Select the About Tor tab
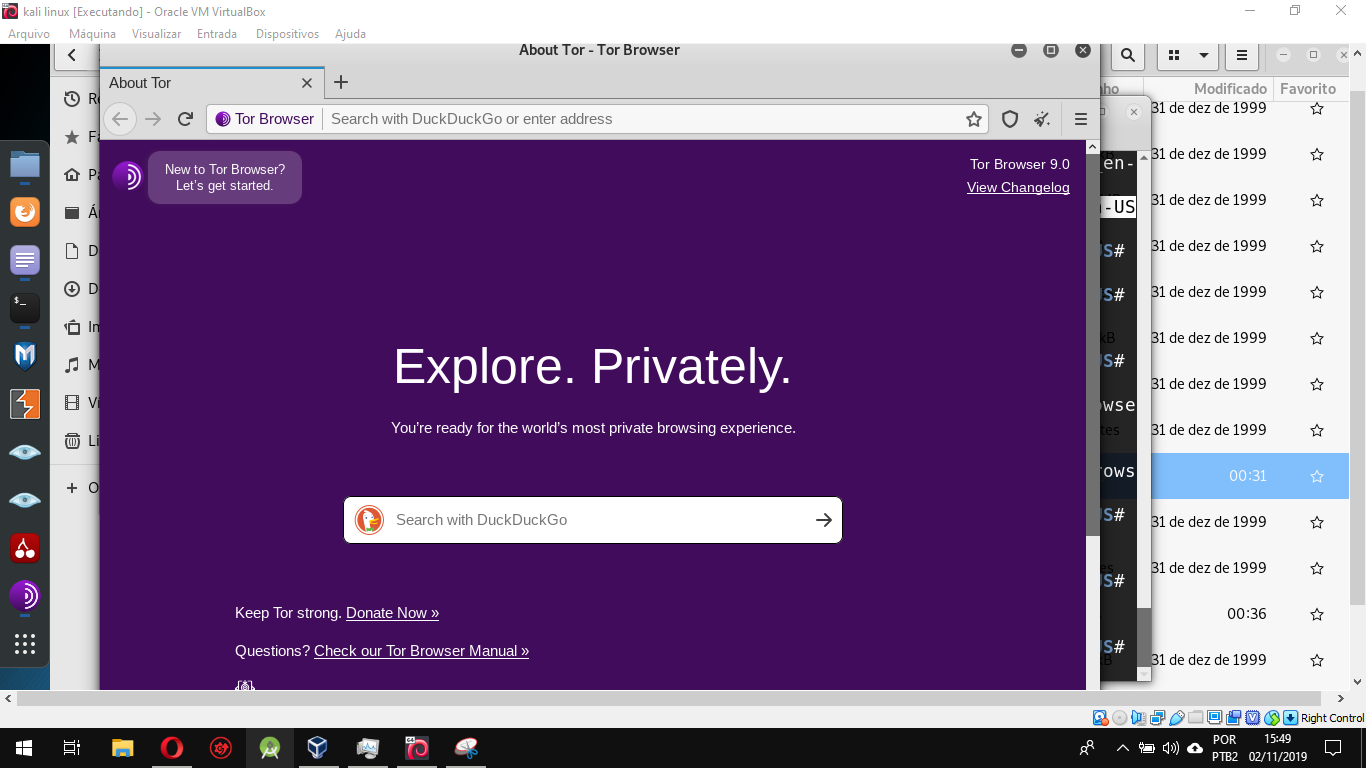The height and width of the screenshot is (768, 1366). point(212,83)
